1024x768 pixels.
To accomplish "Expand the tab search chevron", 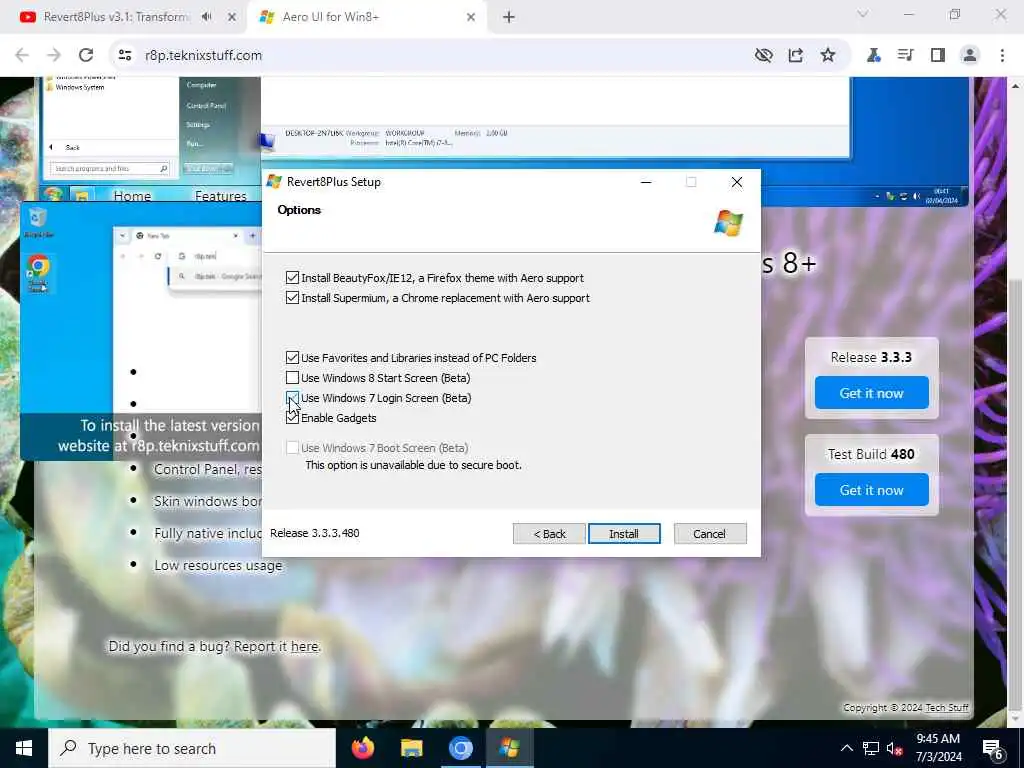I will 863,14.
